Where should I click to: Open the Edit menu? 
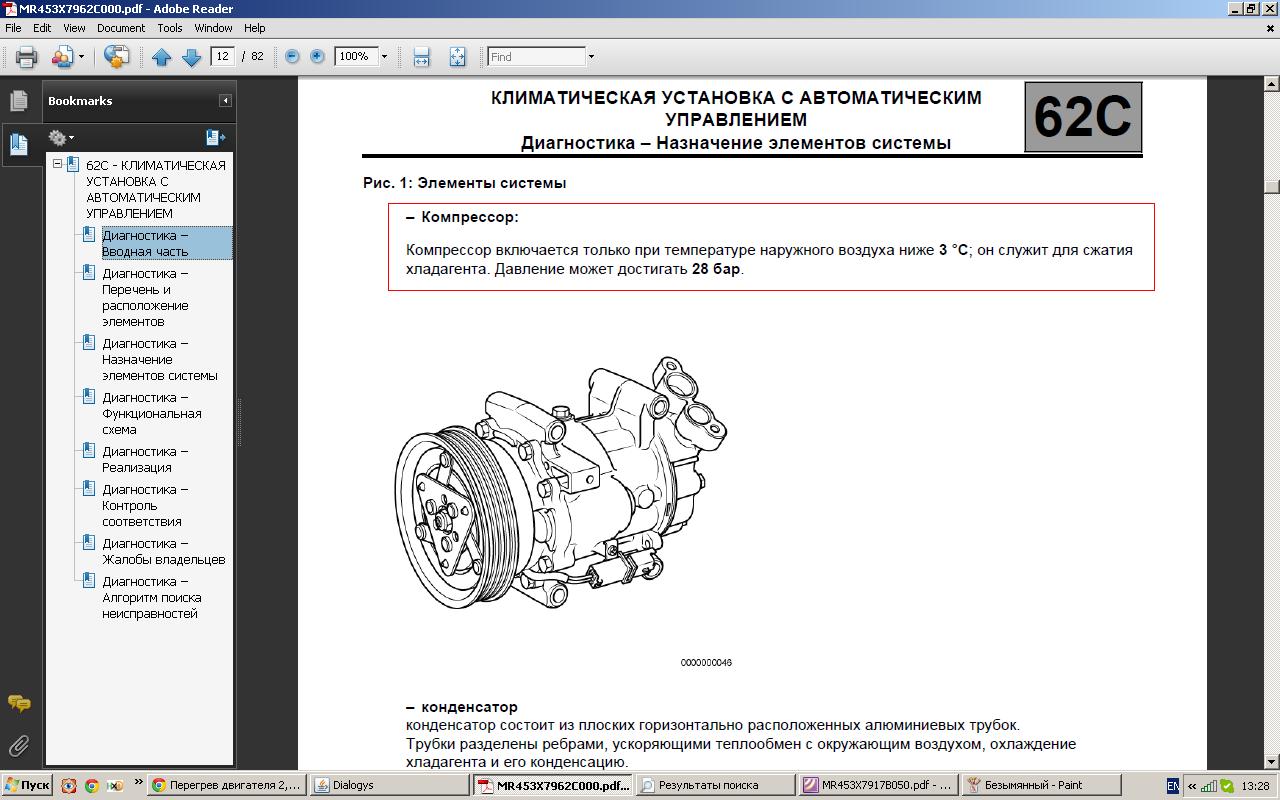point(42,28)
